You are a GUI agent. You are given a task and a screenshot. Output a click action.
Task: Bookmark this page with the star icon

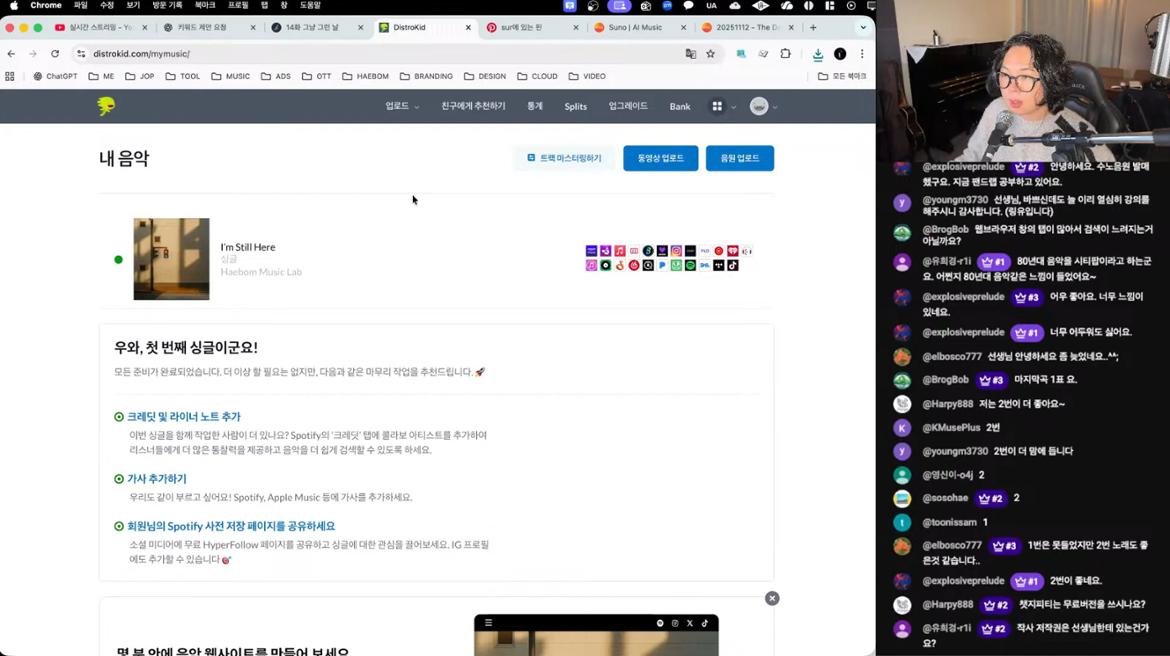(x=711, y=54)
